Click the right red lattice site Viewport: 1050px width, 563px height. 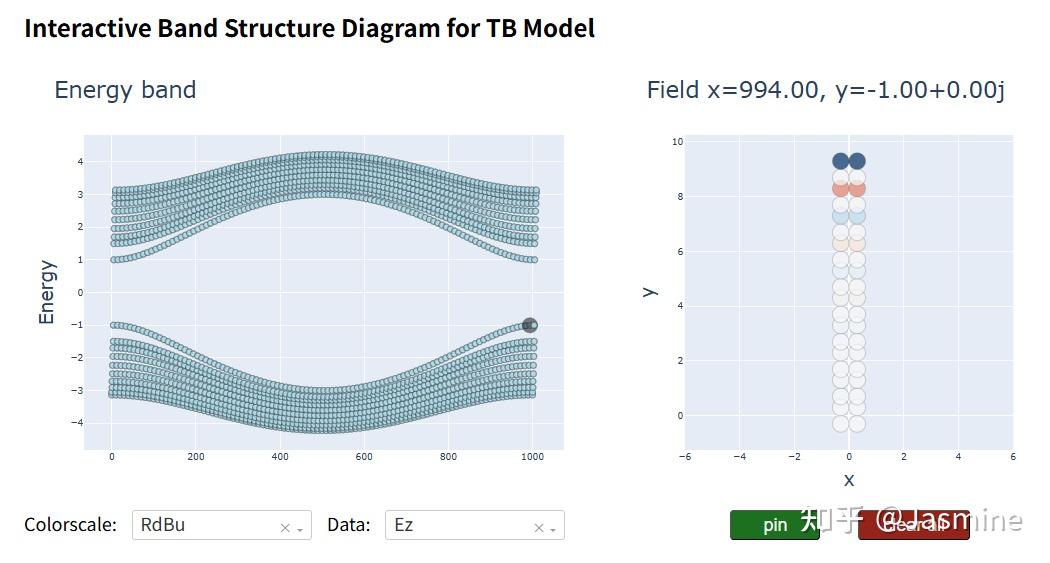(x=857, y=188)
